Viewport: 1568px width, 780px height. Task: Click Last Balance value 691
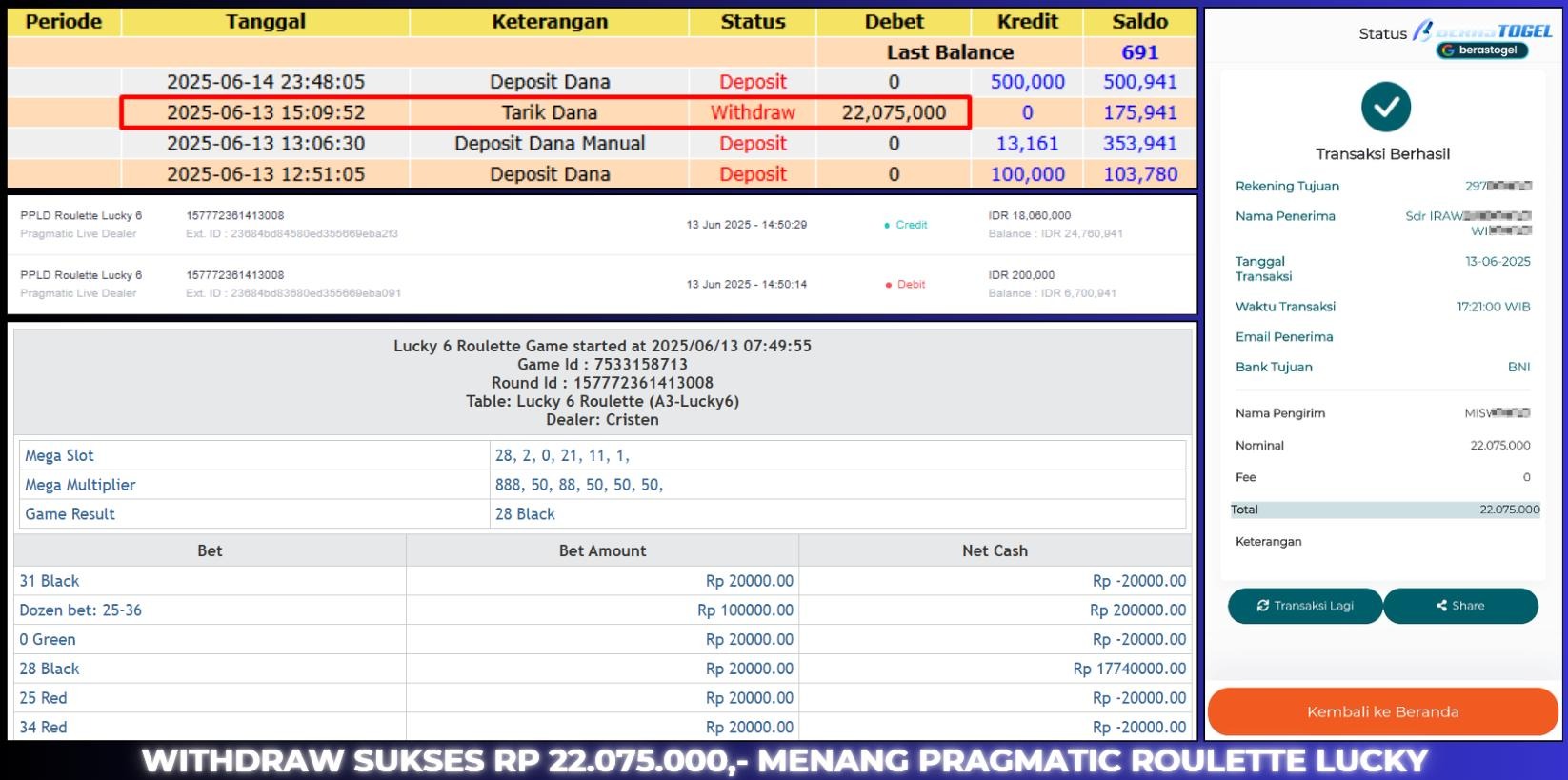click(1139, 52)
